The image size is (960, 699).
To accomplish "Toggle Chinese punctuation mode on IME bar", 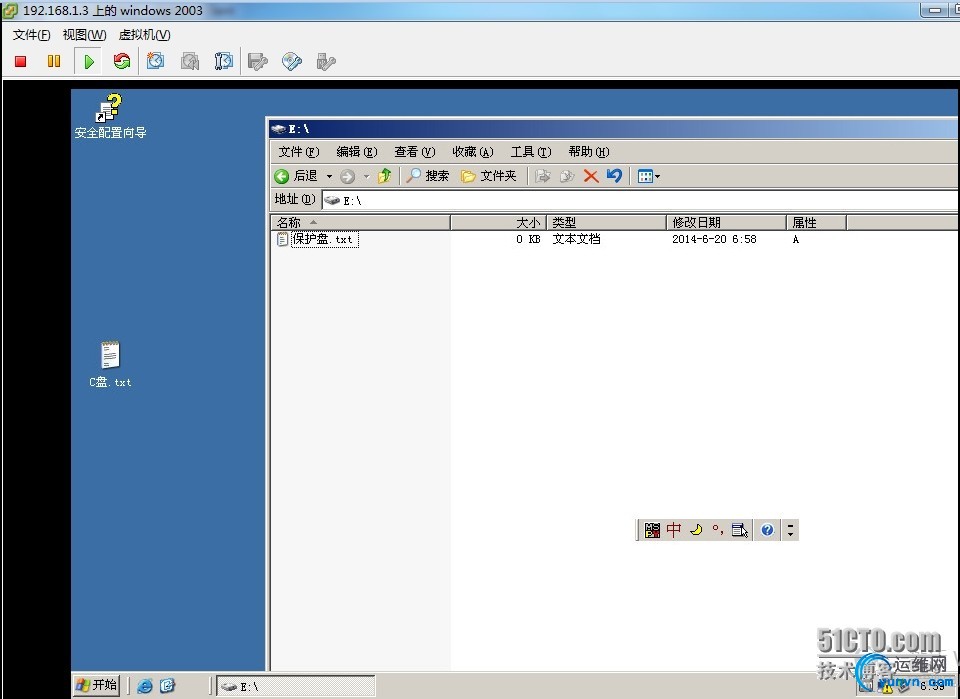I will (x=718, y=529).
